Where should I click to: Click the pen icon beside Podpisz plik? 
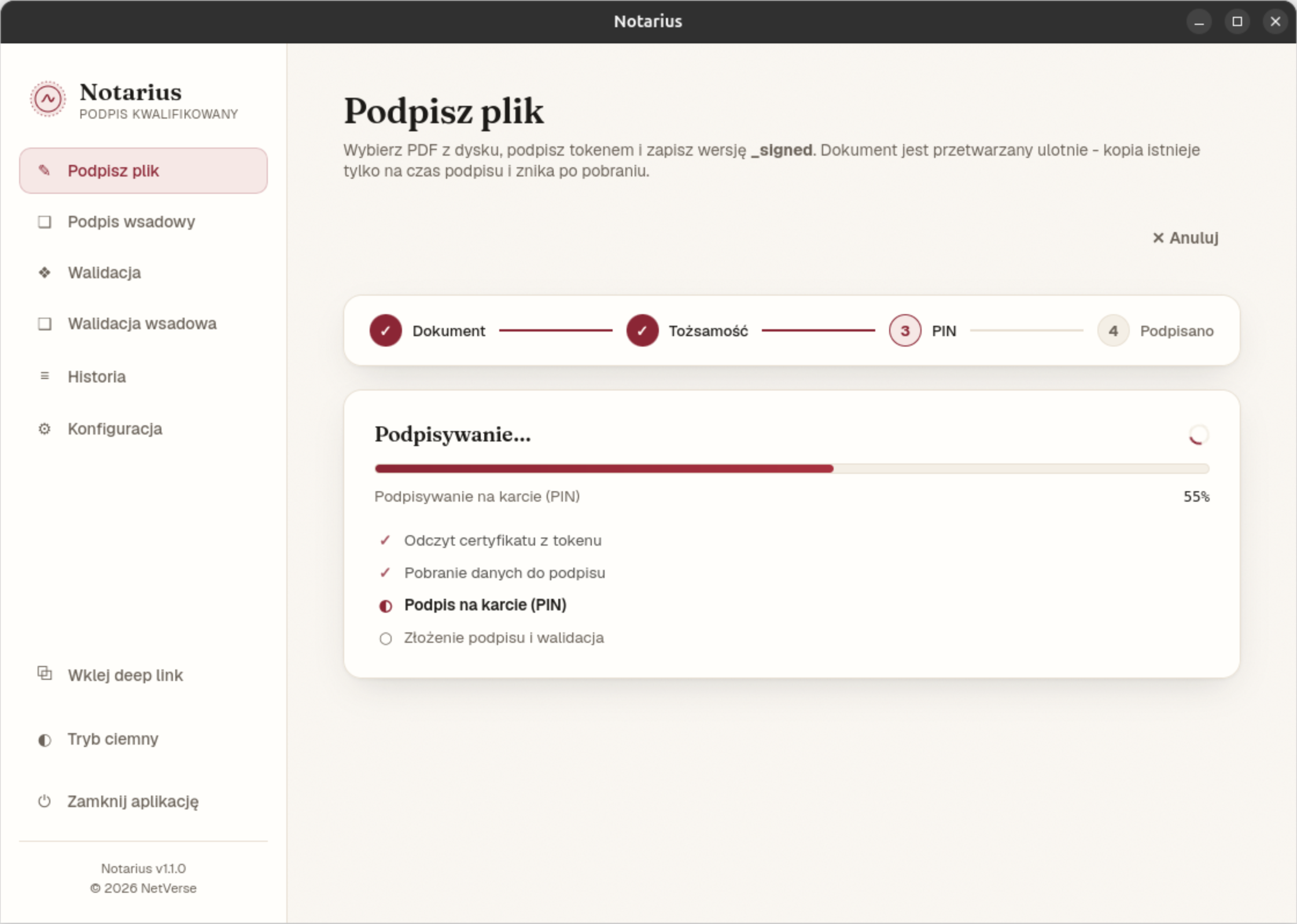click(45, 170)
